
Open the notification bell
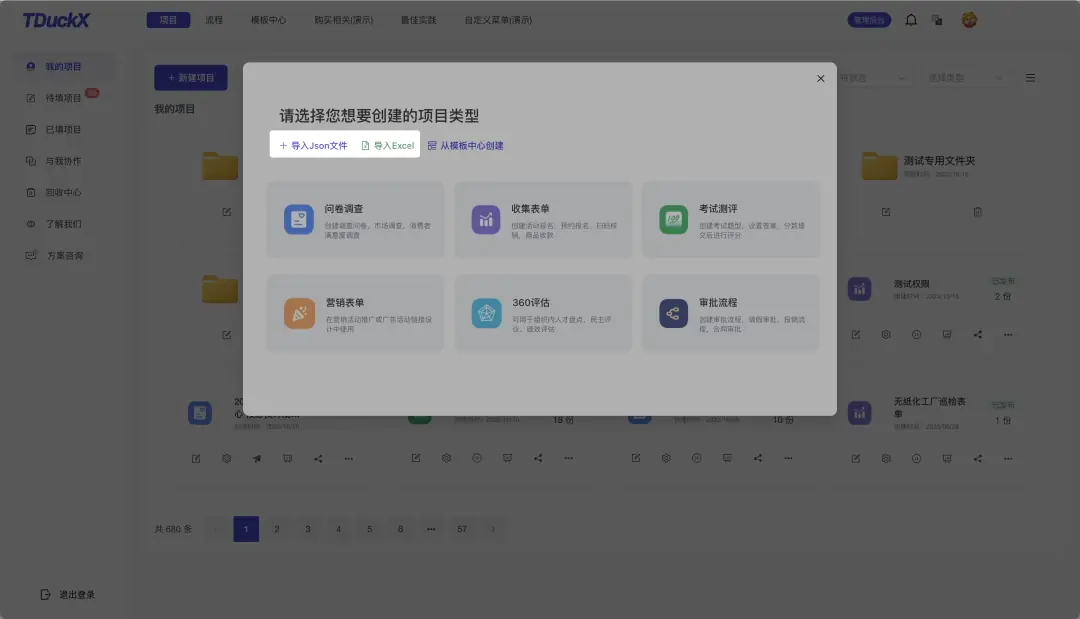[911, 20]
